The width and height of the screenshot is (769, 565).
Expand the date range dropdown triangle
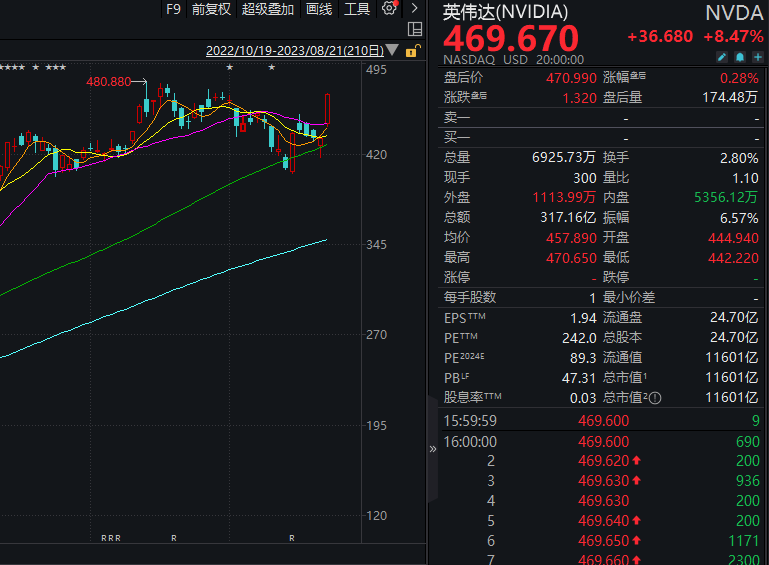click(x=392, y=50)
